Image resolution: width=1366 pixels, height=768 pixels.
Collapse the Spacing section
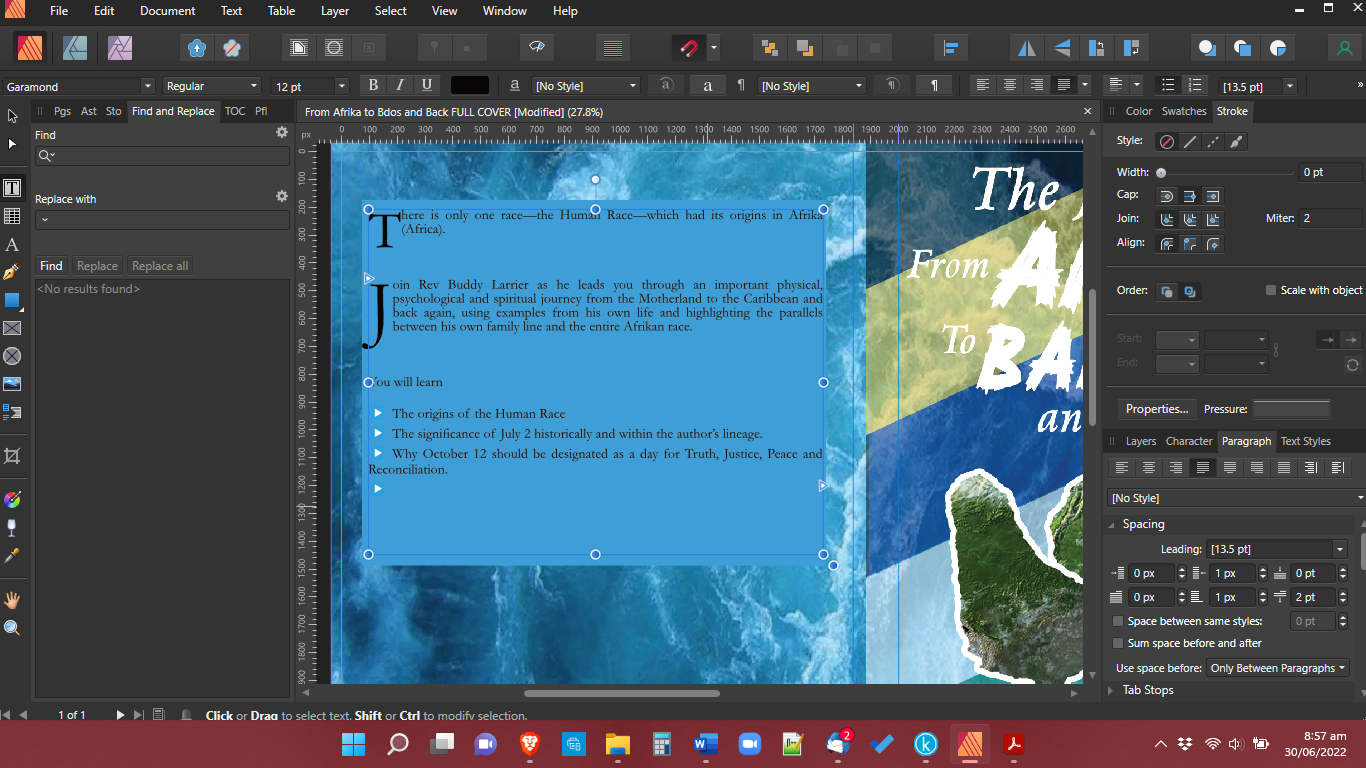(1112, 523)
